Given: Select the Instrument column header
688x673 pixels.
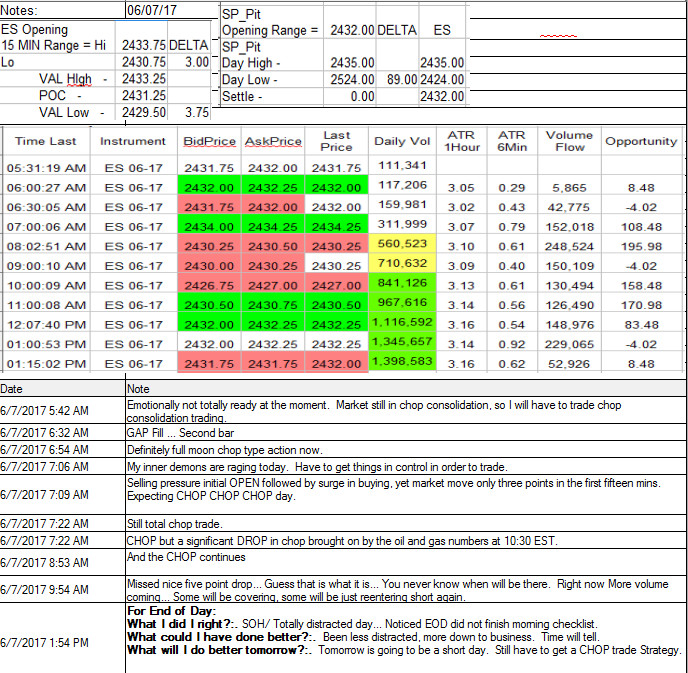Looking at the screenshot, I should [133, 141].
